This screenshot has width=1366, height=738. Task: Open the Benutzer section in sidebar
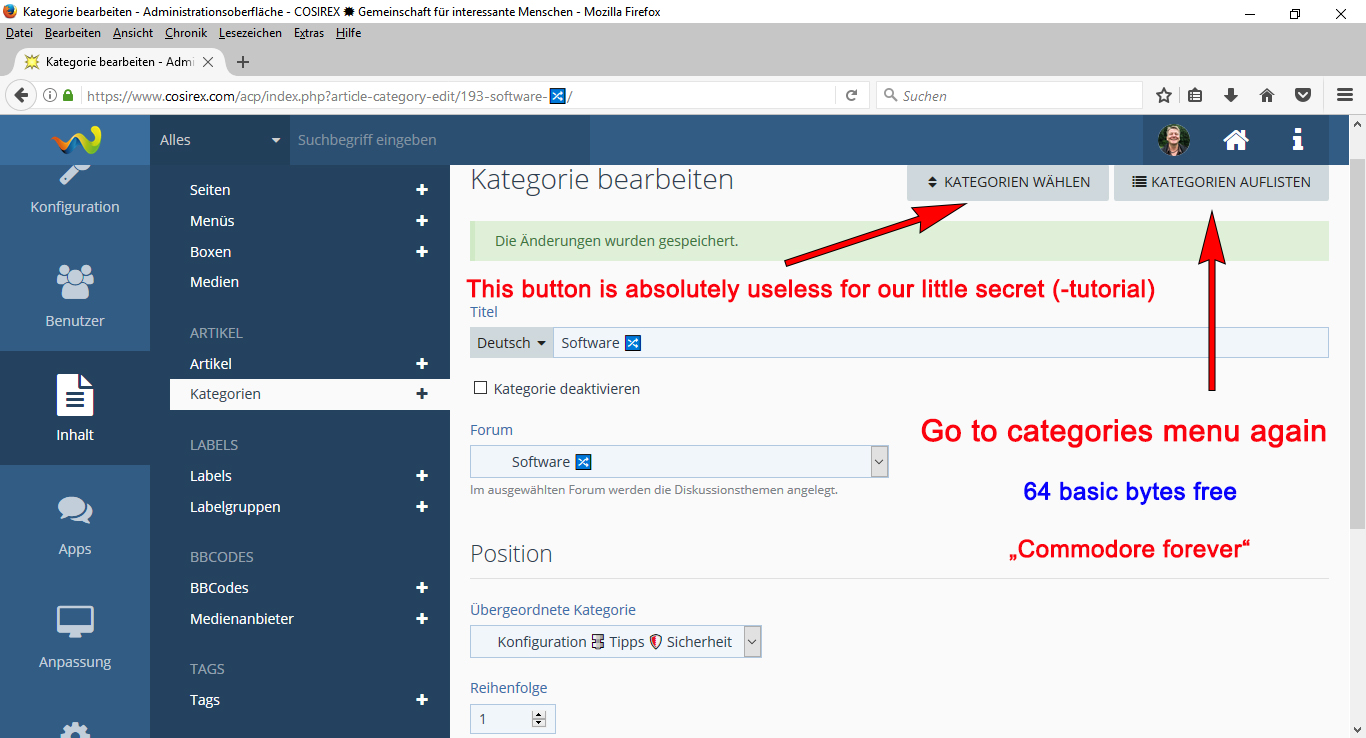[75, 294]
